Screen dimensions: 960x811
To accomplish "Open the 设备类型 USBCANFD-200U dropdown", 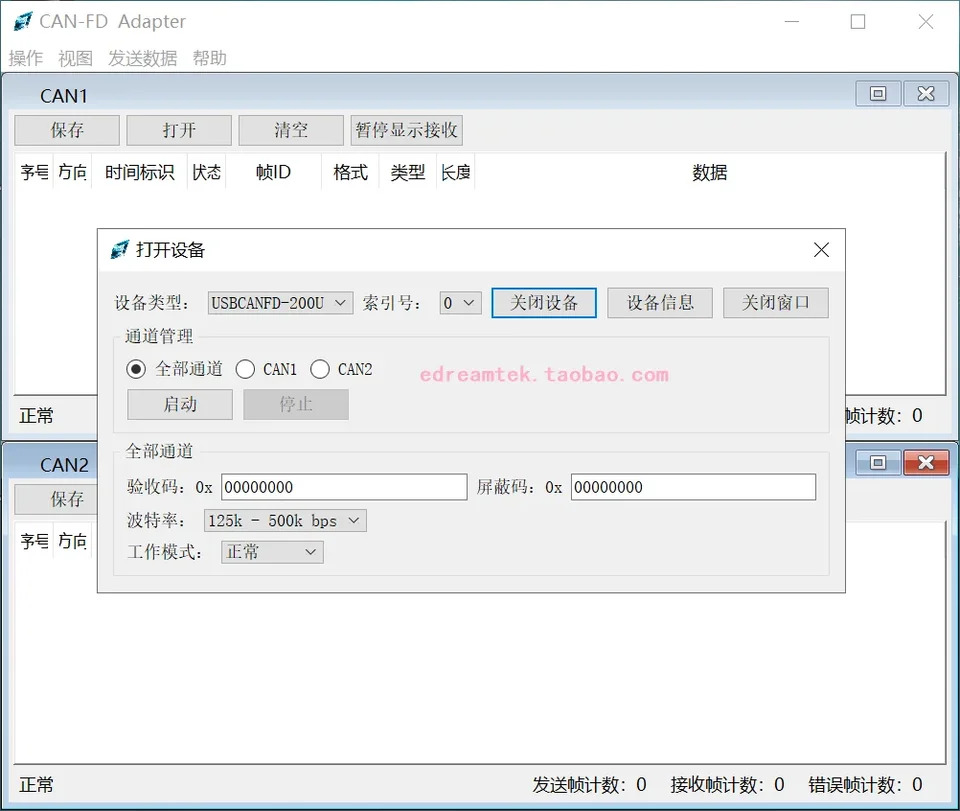I will [x=280, y=303].
